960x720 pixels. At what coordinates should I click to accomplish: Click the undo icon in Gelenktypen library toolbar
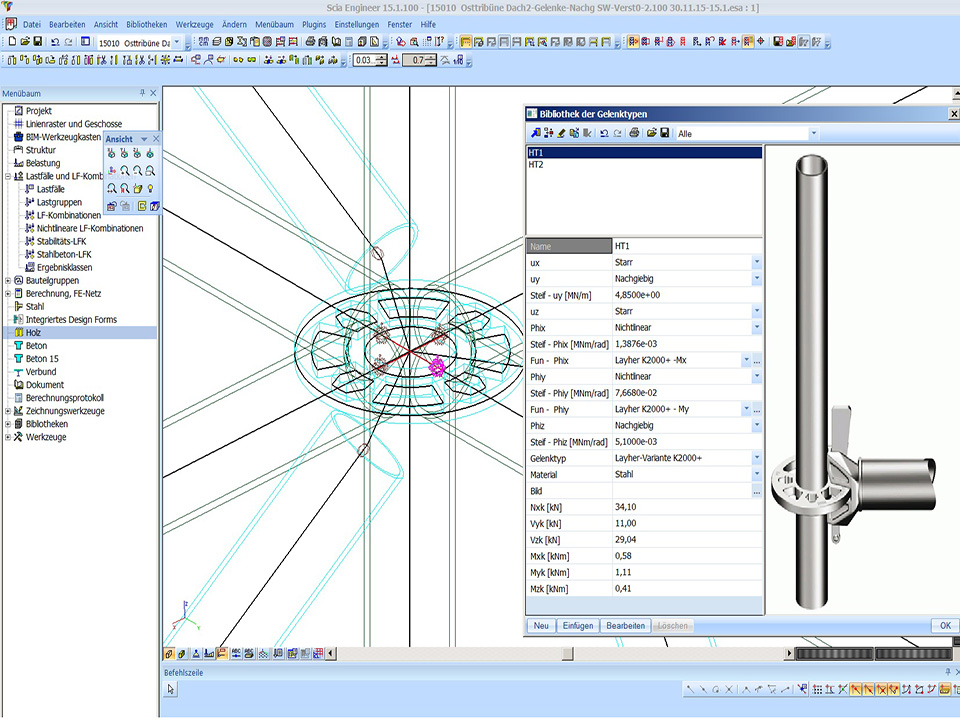pos(604,133)
